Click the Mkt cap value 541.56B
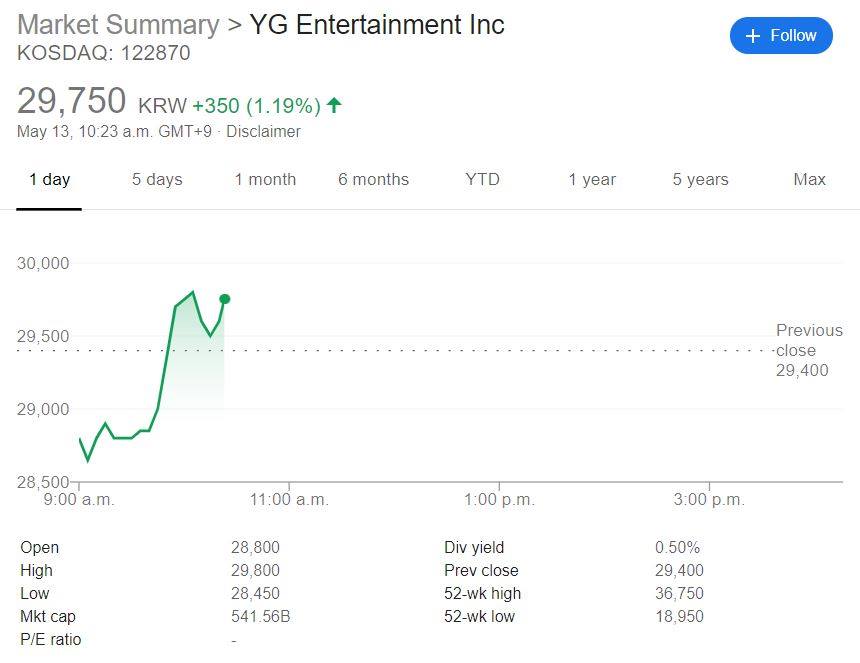The width and height of the screenshot is (860, 663). coord(261,616)
